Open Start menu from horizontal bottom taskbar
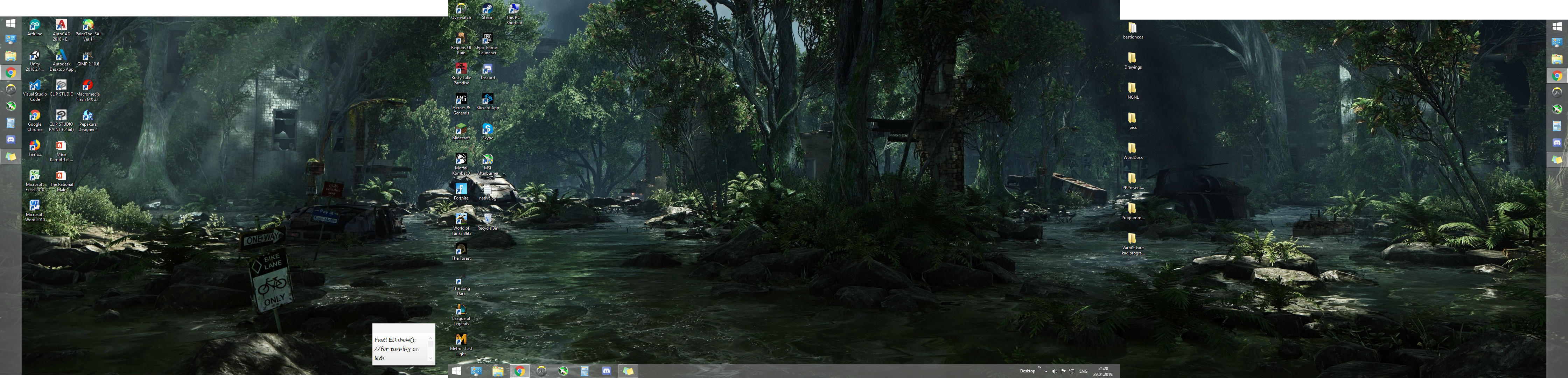The height and width of the screenshot is (378, 1568). pos(457,371)
